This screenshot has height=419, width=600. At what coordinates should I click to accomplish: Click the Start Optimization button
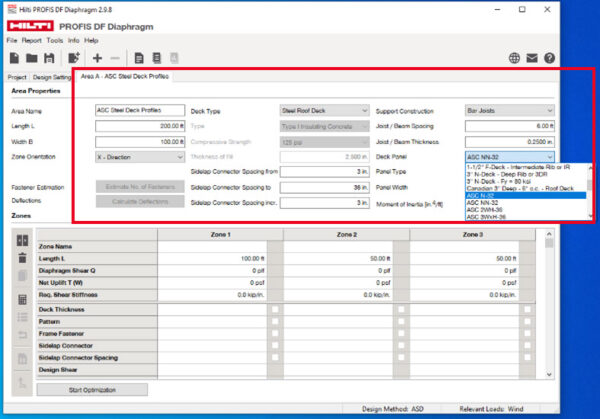92,389
